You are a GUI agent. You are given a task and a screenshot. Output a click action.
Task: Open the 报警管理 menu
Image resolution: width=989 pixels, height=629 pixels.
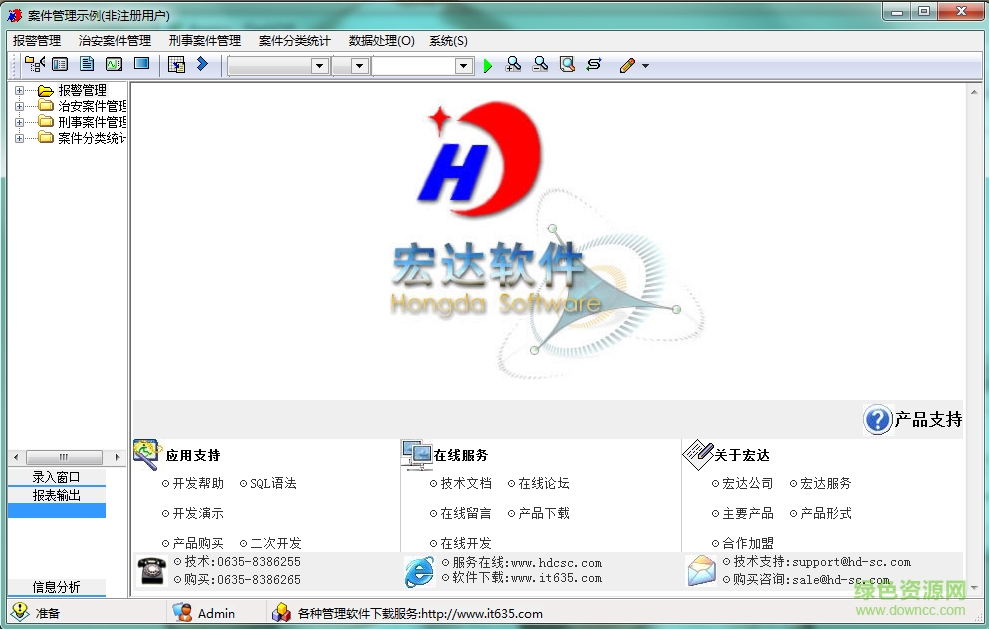pos(37,40)
